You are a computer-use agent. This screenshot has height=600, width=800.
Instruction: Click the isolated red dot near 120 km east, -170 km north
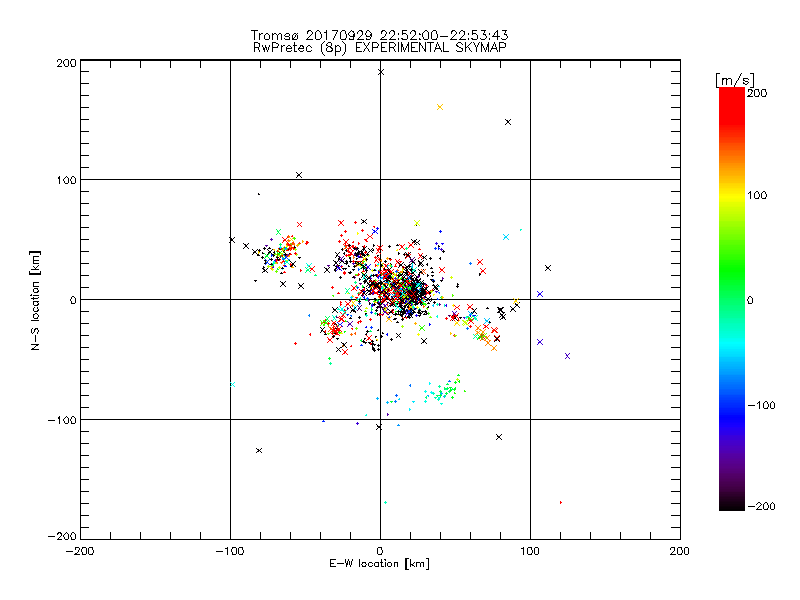click(x=561, y=503)
